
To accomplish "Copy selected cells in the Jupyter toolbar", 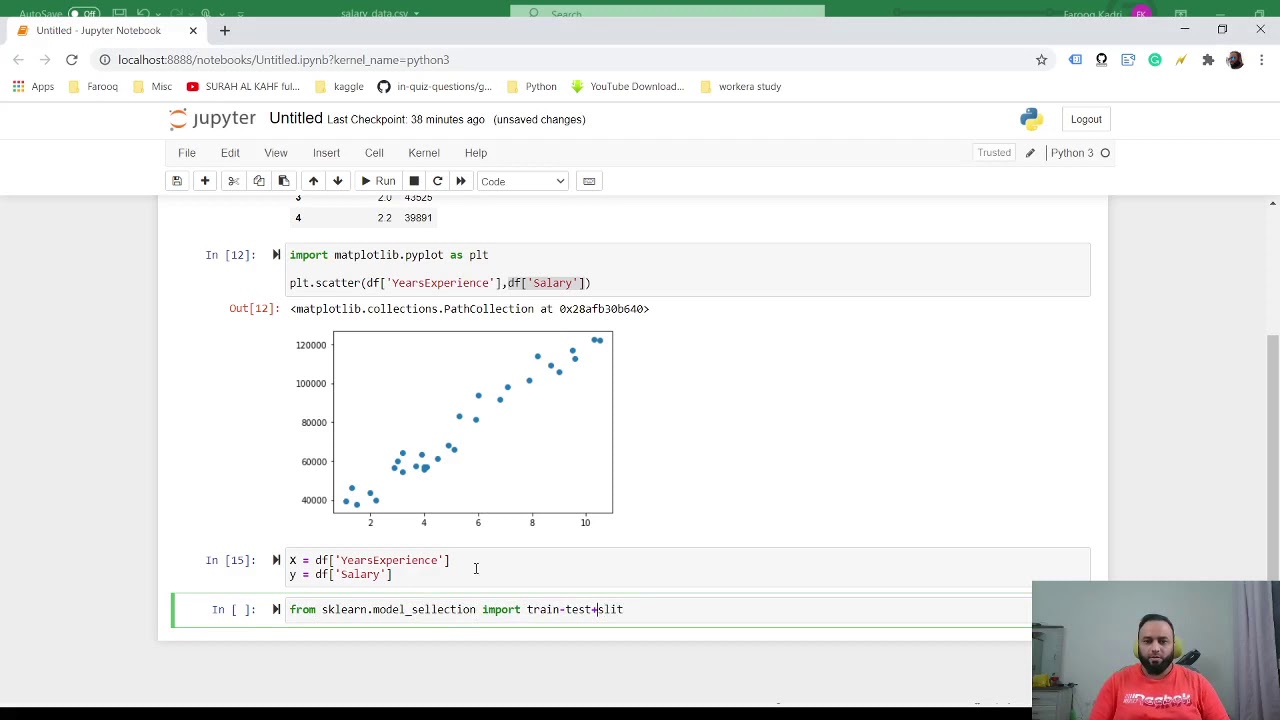I will click(x=258, y=181).
